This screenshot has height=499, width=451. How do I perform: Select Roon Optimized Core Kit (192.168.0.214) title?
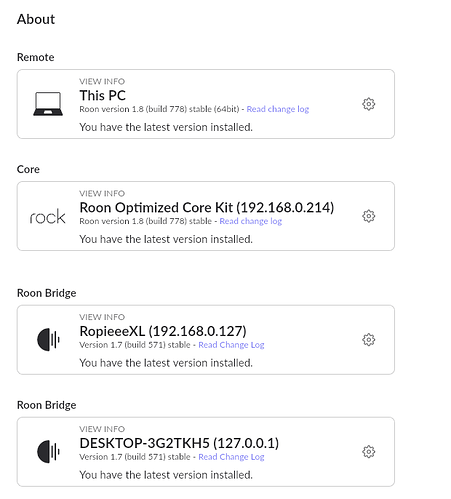coord(207,208)
